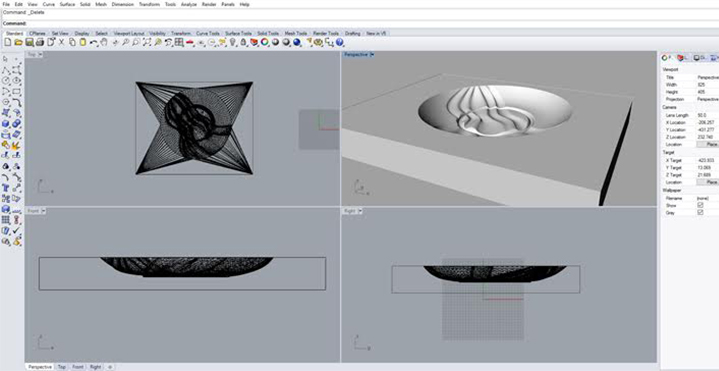This screenshot has width=719, height=371.
Task: Select the Box solid tool in sidebar
Action: point(6,124)
